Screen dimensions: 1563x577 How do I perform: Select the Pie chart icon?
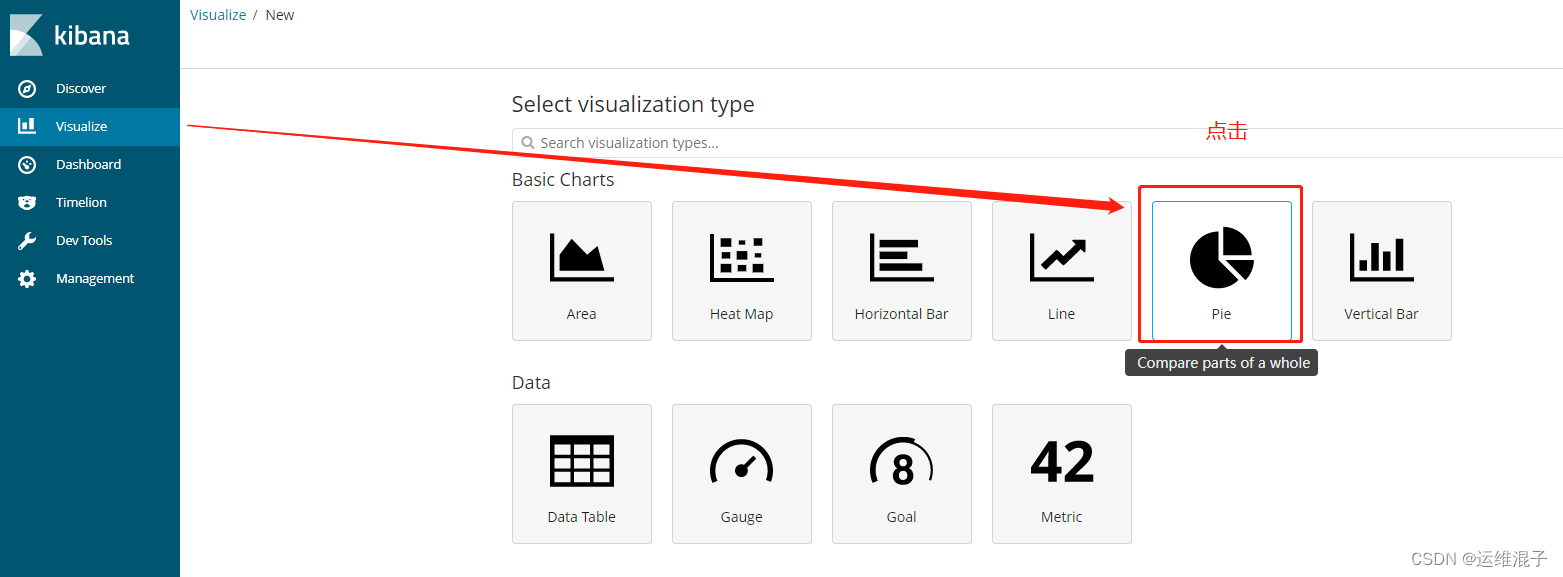(x=1222, y=257)
